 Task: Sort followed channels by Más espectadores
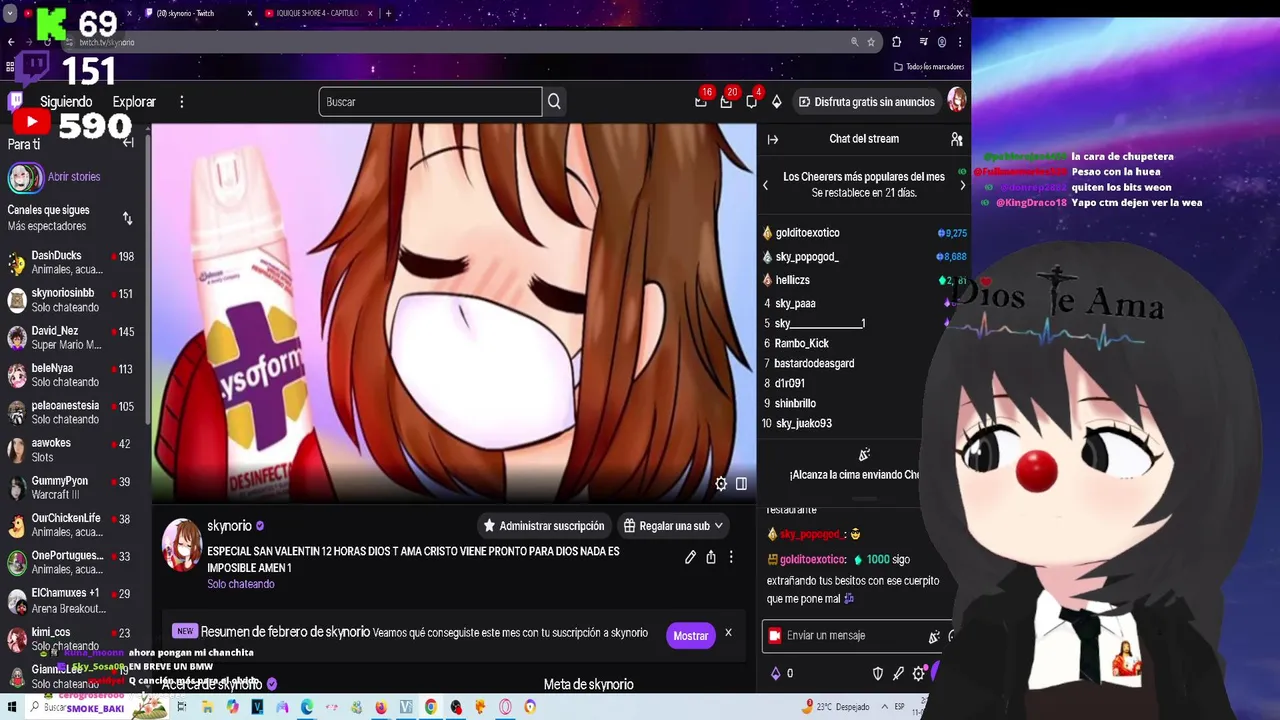(127, 218)
